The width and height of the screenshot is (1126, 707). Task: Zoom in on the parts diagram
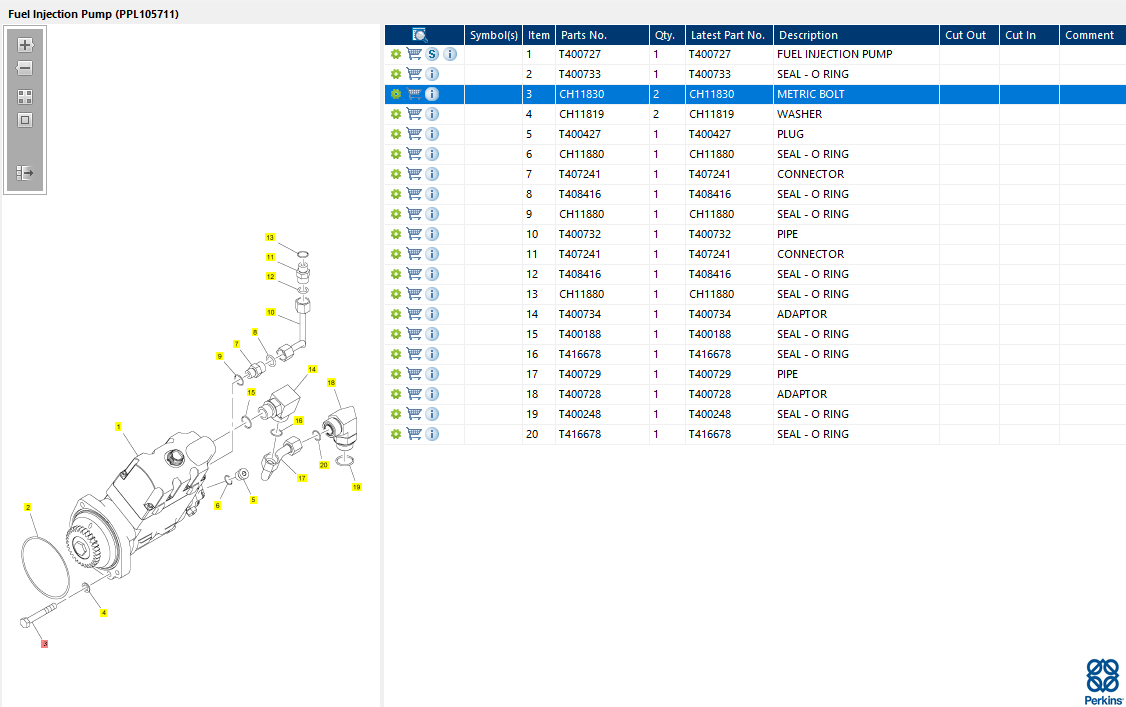coord(25,45)
